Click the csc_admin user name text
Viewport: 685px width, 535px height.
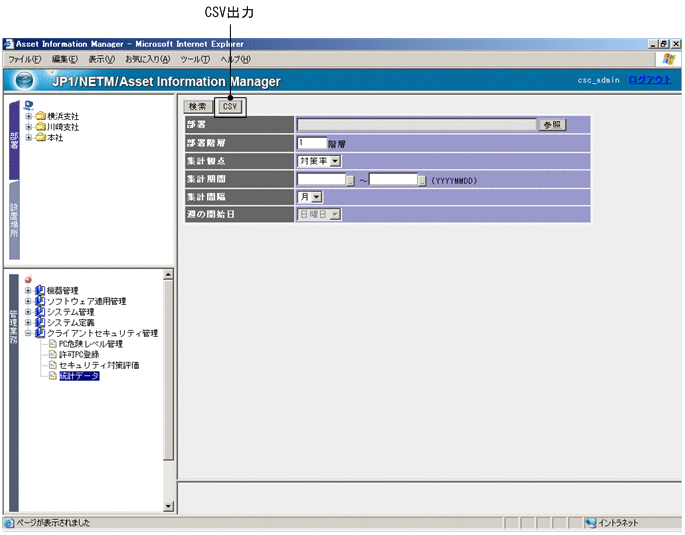point(599,80)
